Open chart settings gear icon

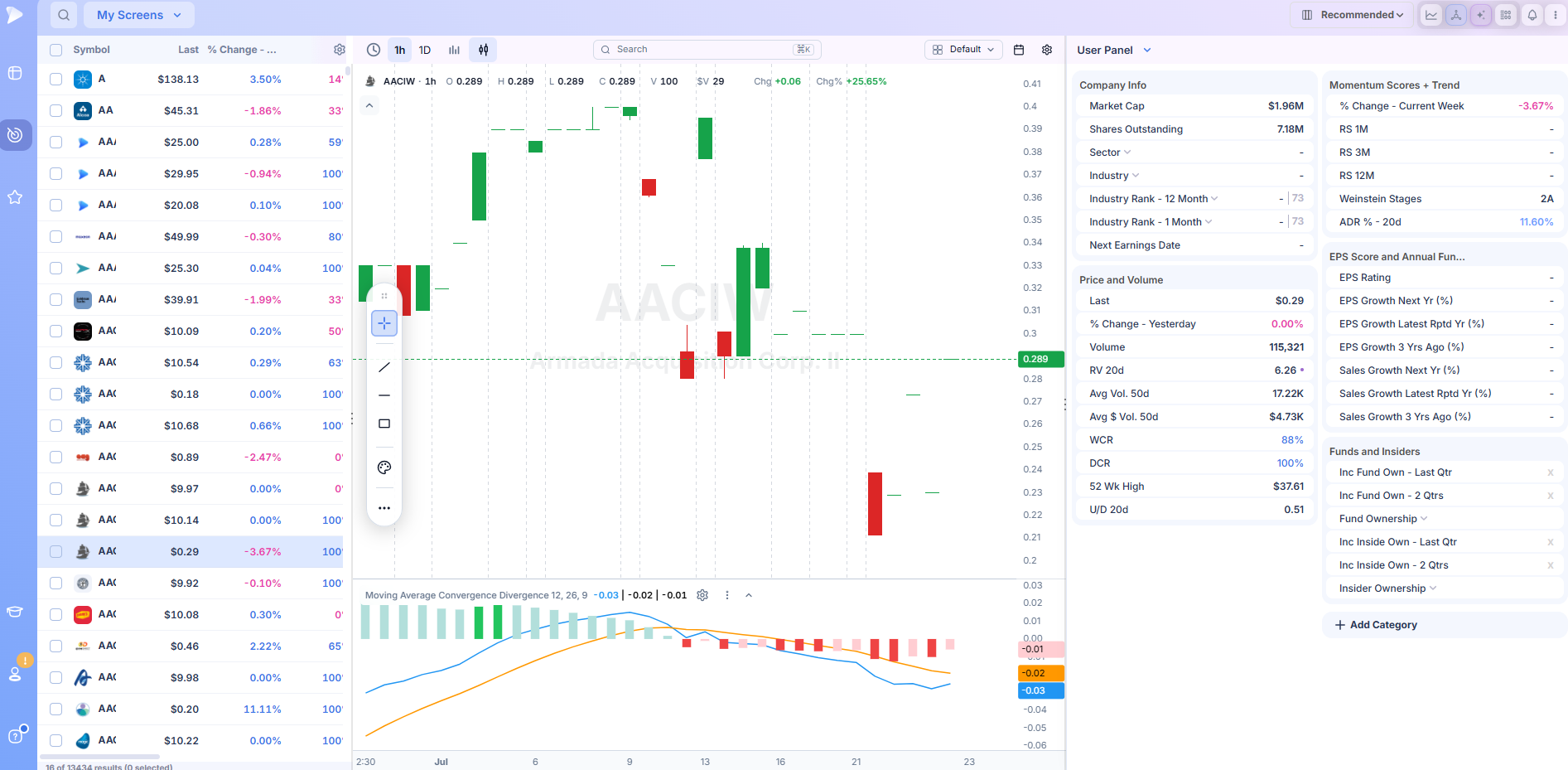1047,50
